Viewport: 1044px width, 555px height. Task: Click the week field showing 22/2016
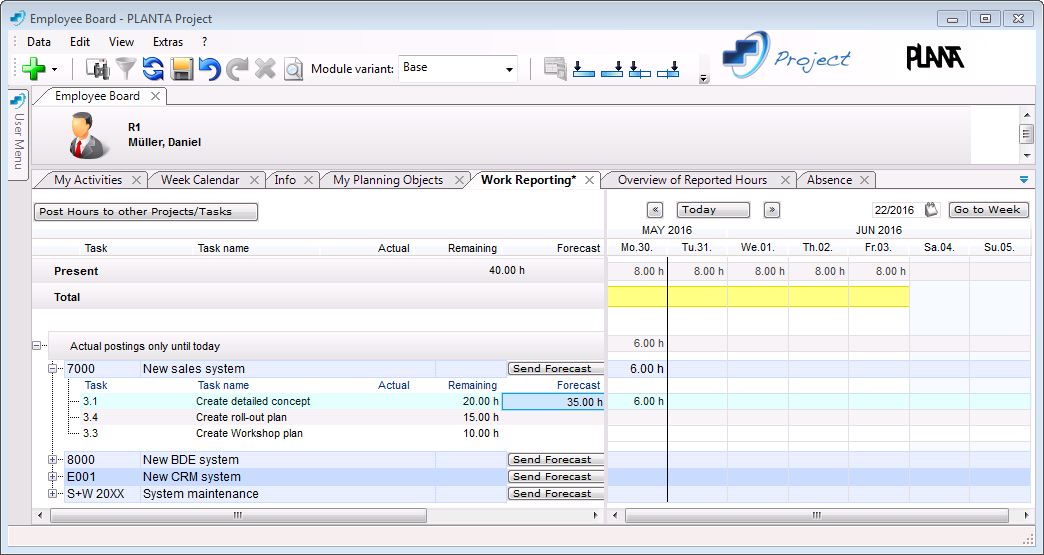896,210
